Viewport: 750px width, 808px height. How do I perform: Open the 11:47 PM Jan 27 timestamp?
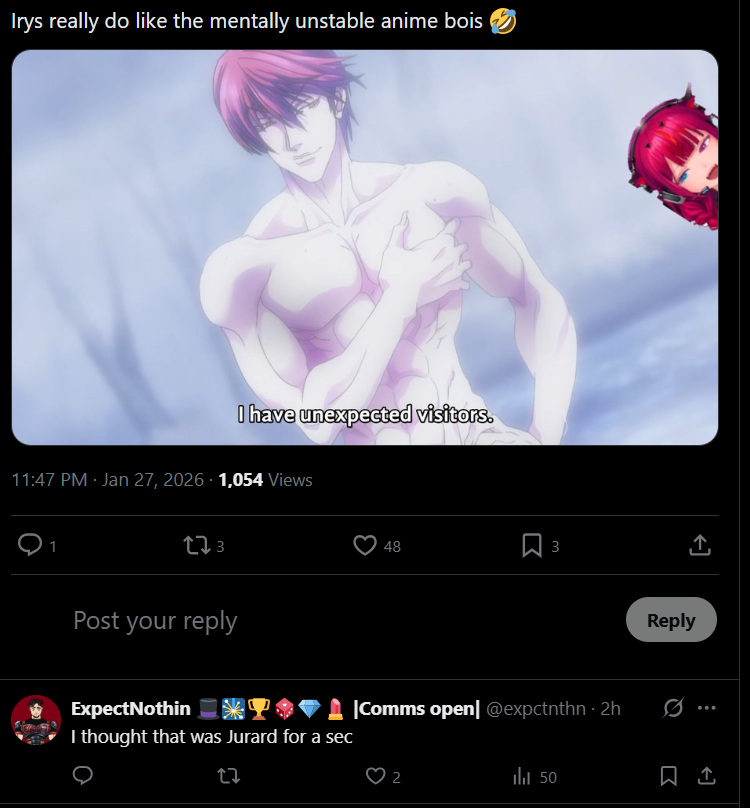108,480
